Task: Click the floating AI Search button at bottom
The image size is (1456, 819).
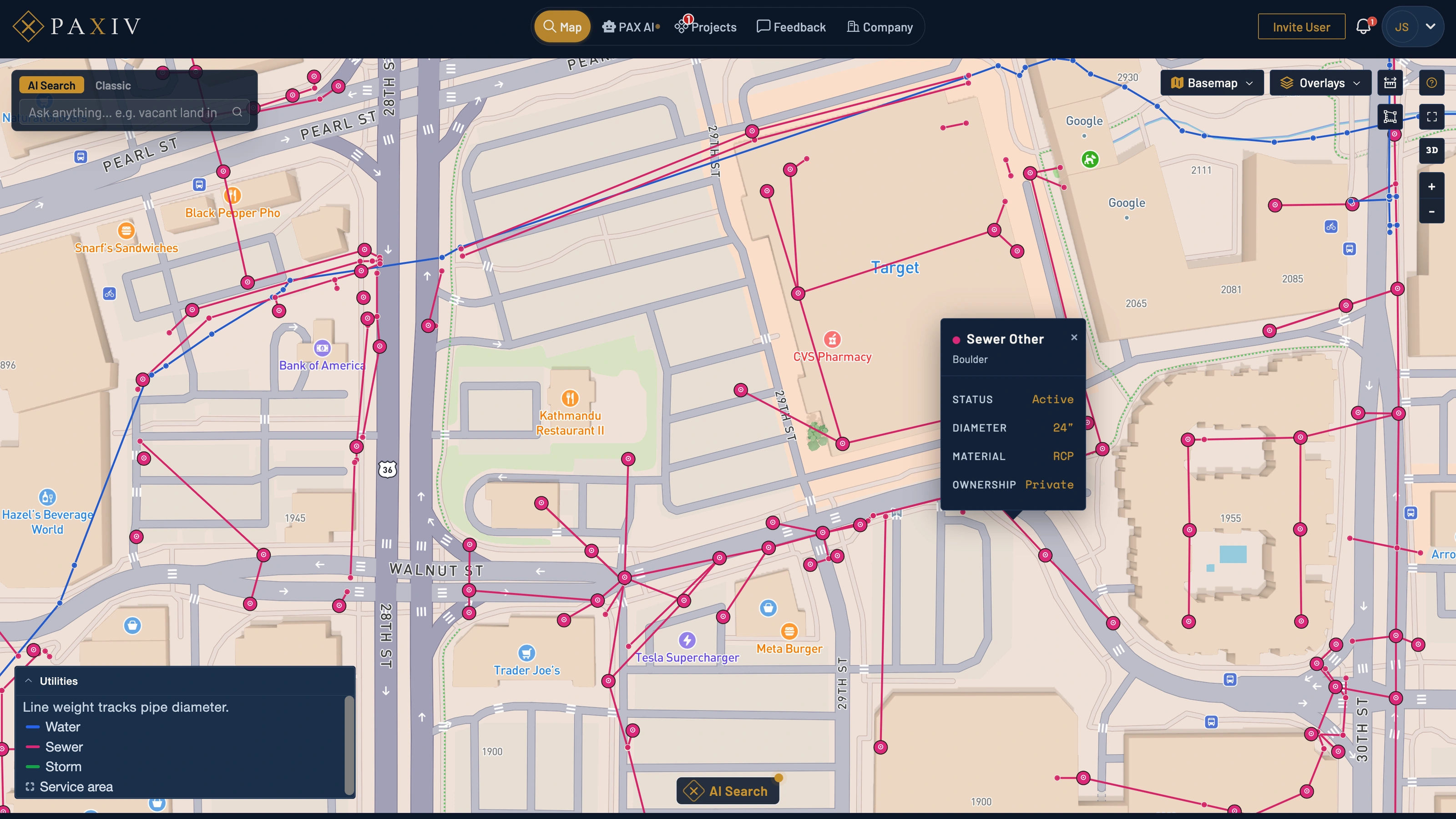Action: coord(728,791)
